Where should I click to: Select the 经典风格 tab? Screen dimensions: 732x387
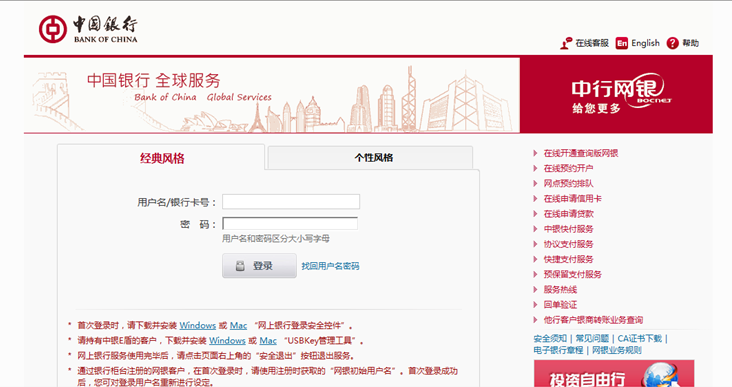(x=162, y=158)
